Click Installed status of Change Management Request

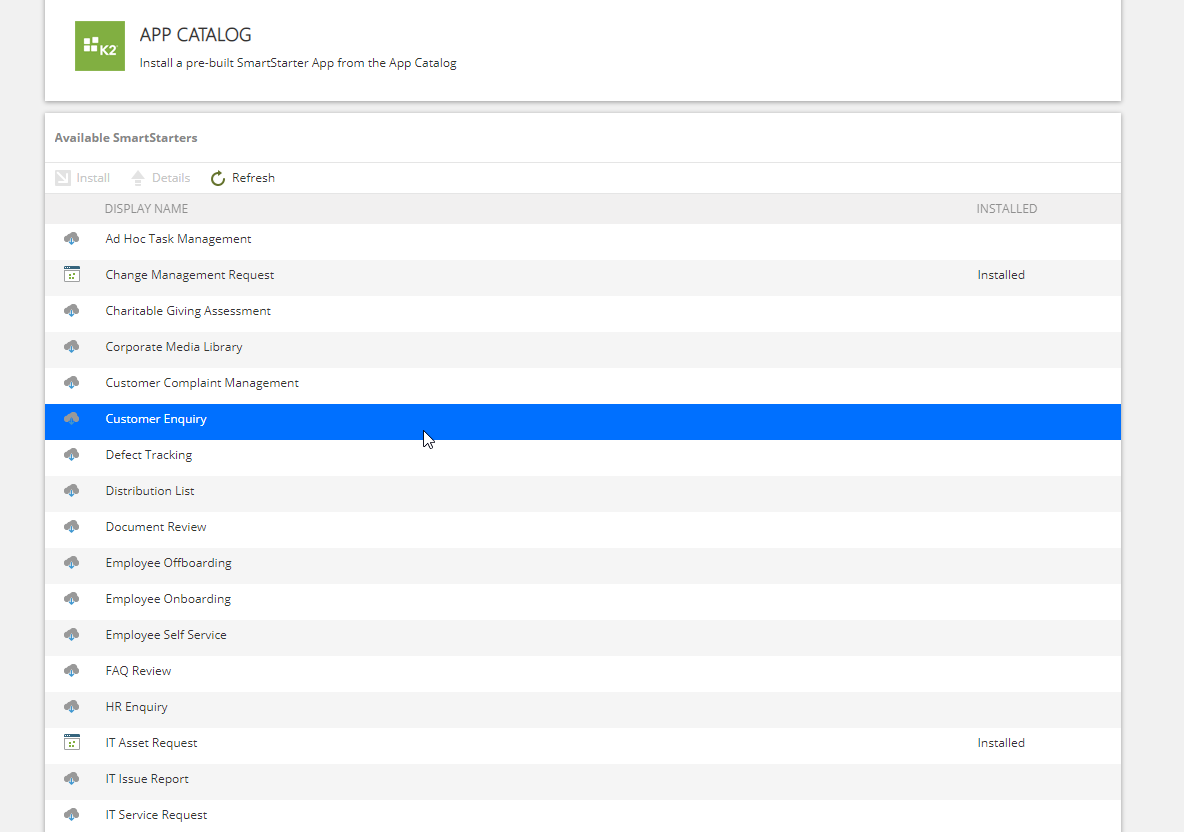tap(1001, 275)
